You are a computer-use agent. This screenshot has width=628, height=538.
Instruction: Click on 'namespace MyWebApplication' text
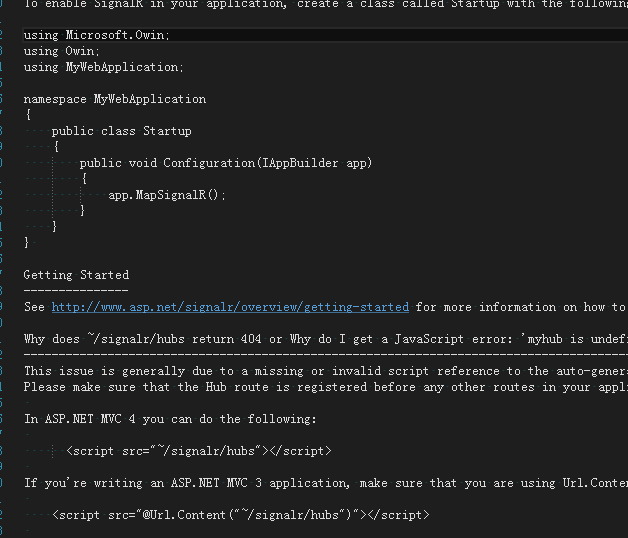(115, 99)
